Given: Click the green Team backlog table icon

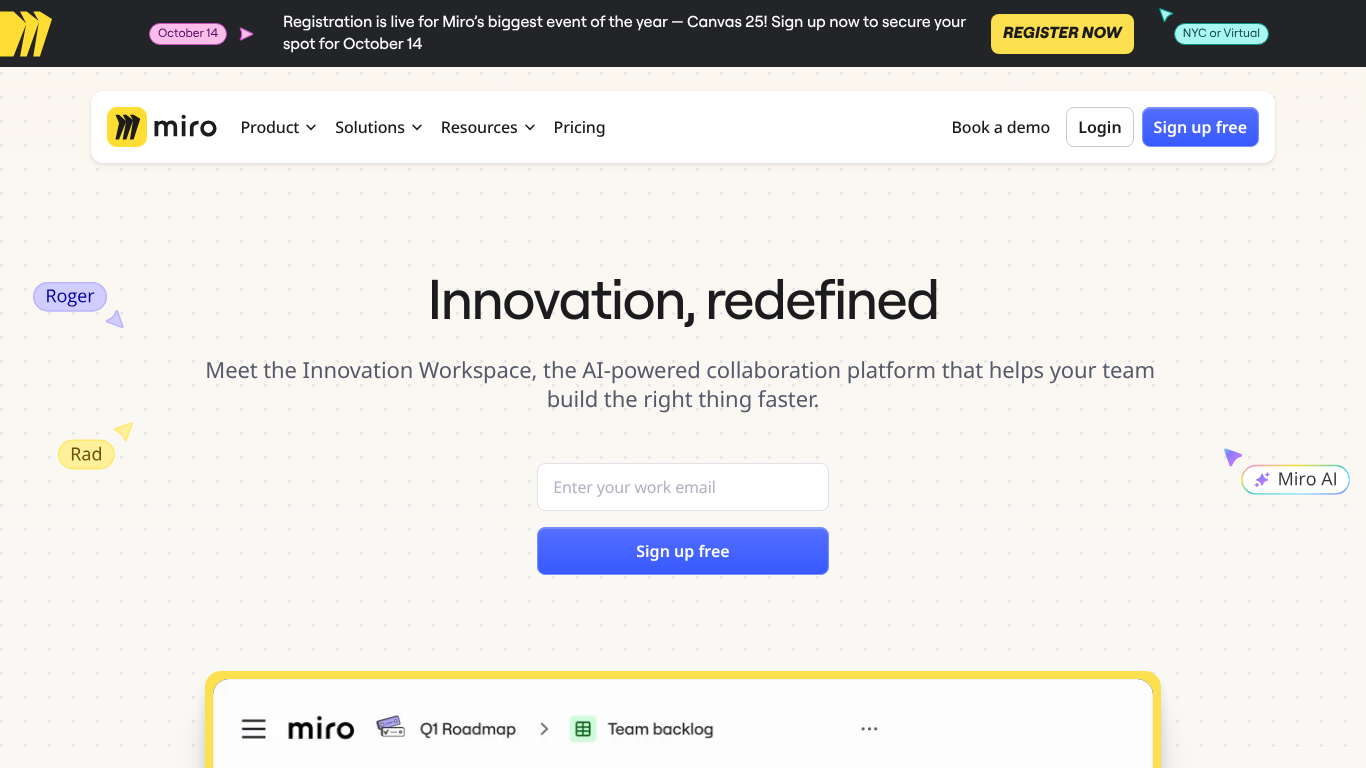Looking at the screenshot, I should point(582,729).
